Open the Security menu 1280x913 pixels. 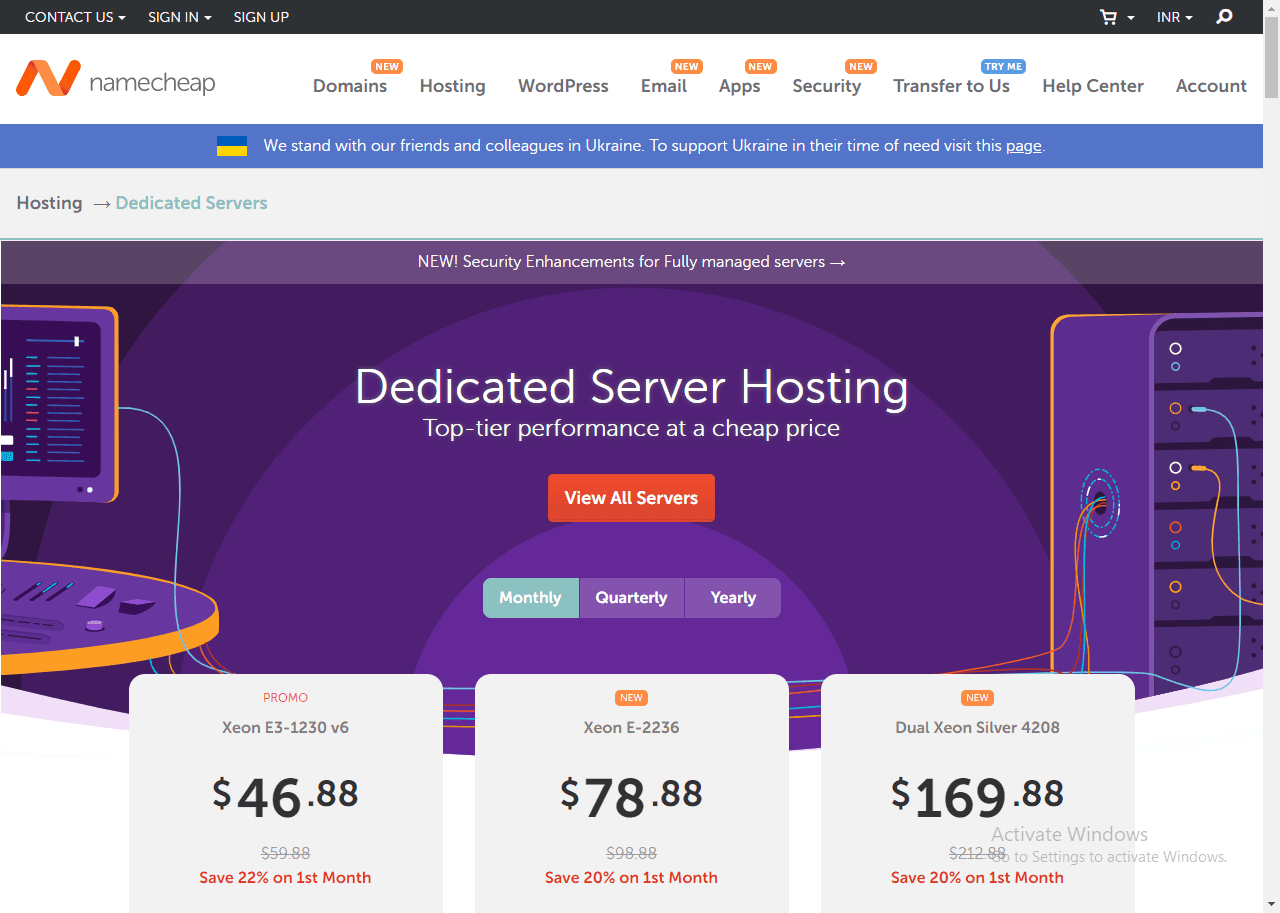pyautogui.click(x=827, y=86)
